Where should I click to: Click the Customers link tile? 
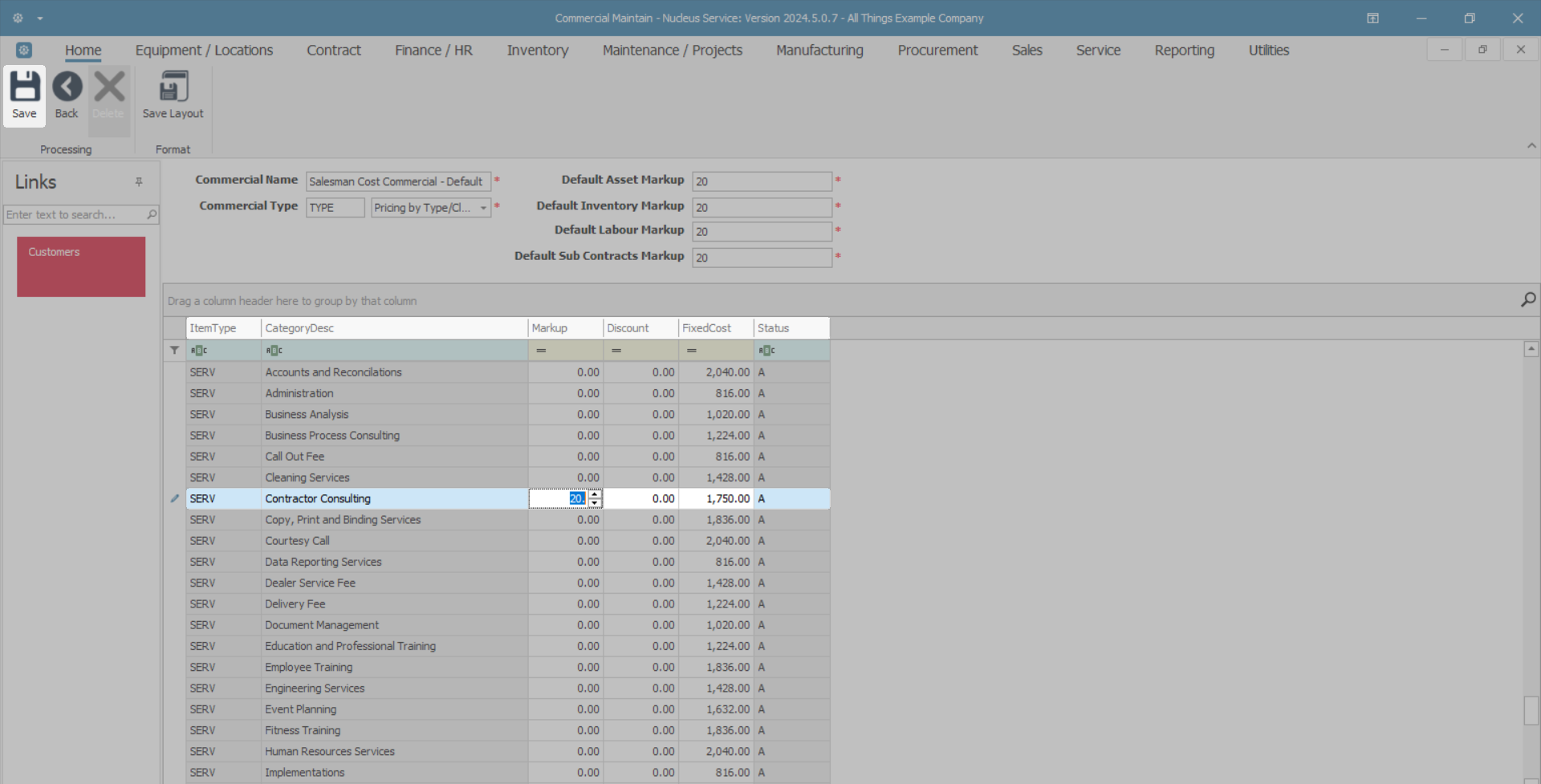tap(81, 266)
